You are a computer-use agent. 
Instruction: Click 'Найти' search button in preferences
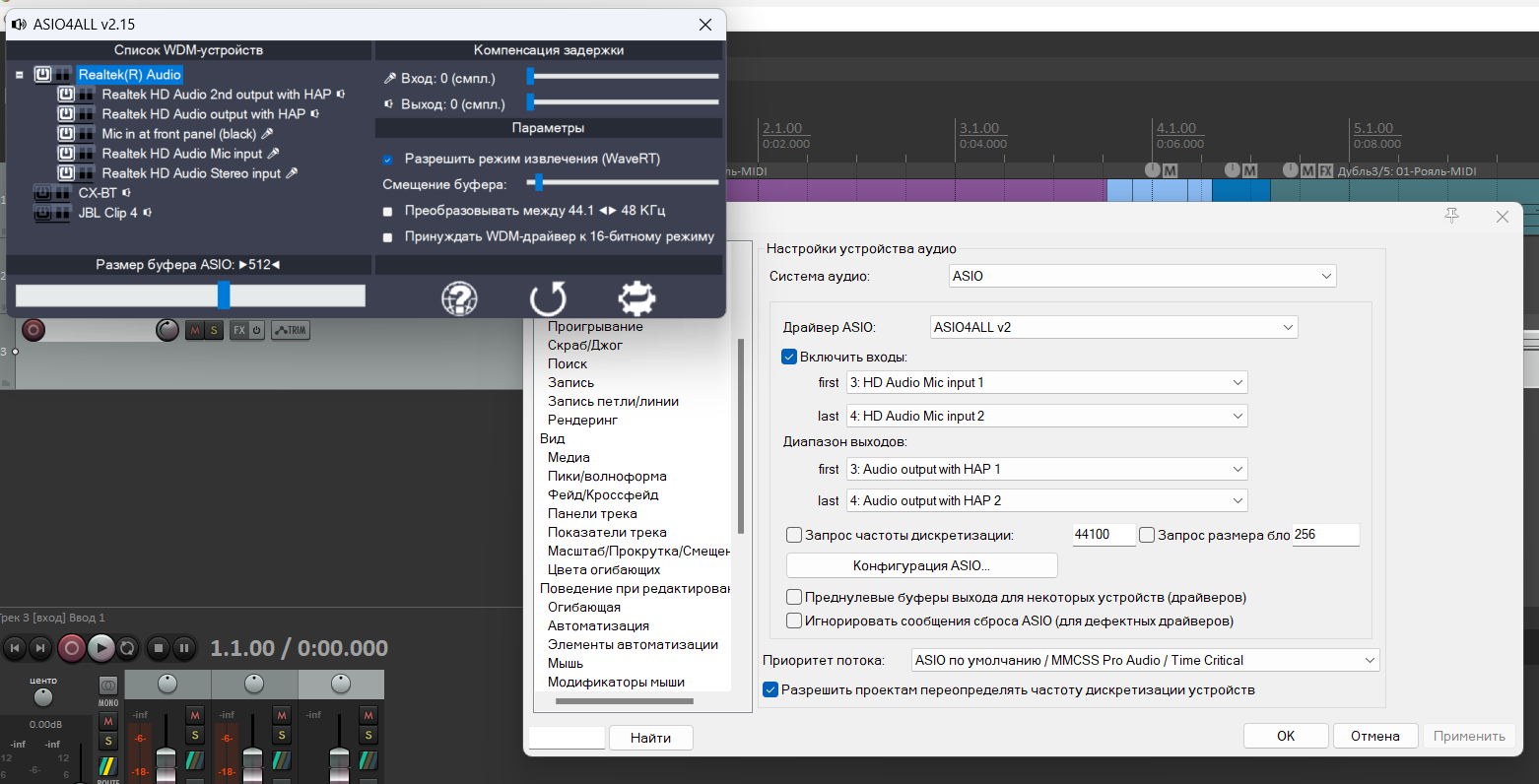click(x=650, y=738)
